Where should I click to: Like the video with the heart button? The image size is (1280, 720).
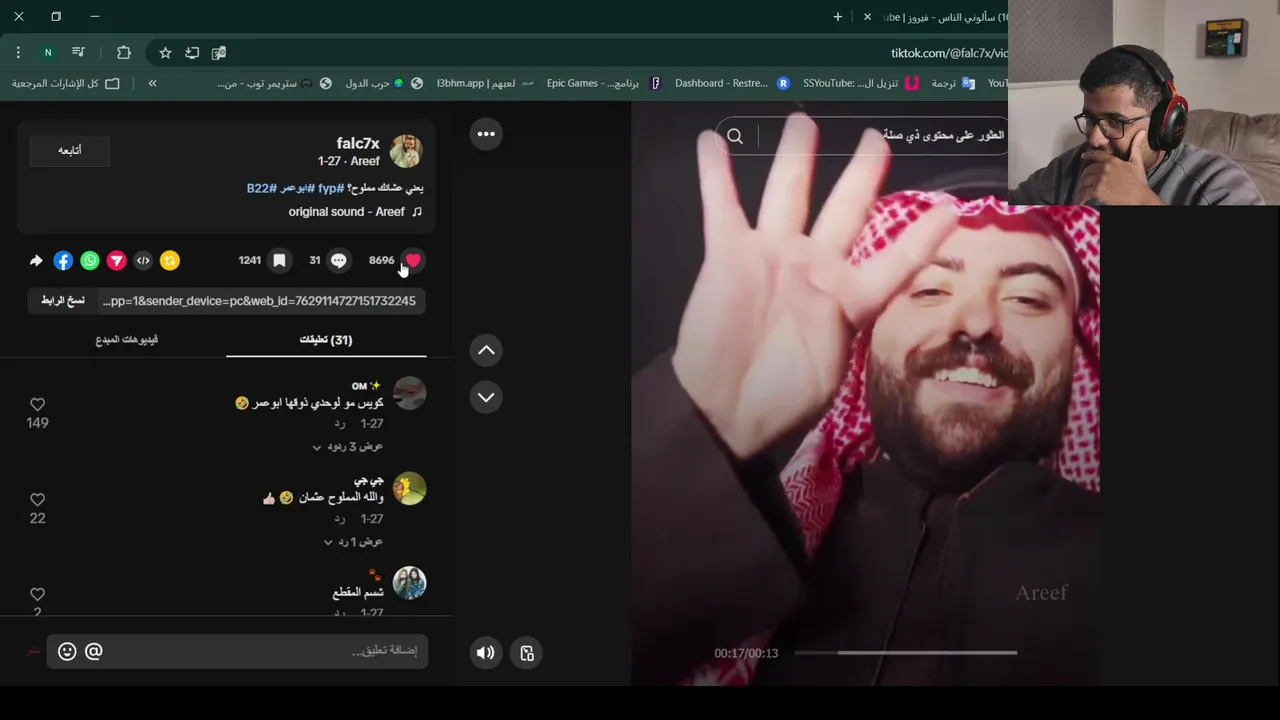pyautogui.click(x=413, y=260)
